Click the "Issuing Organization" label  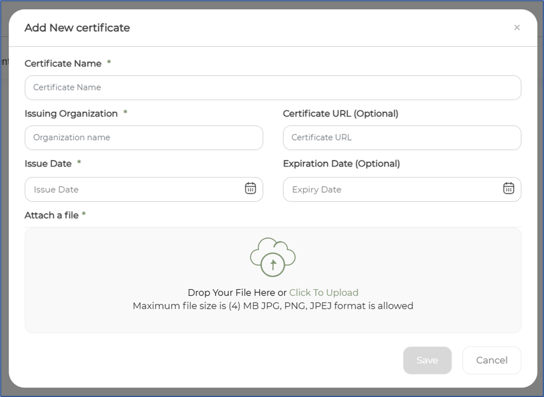[x=71, y=114]
